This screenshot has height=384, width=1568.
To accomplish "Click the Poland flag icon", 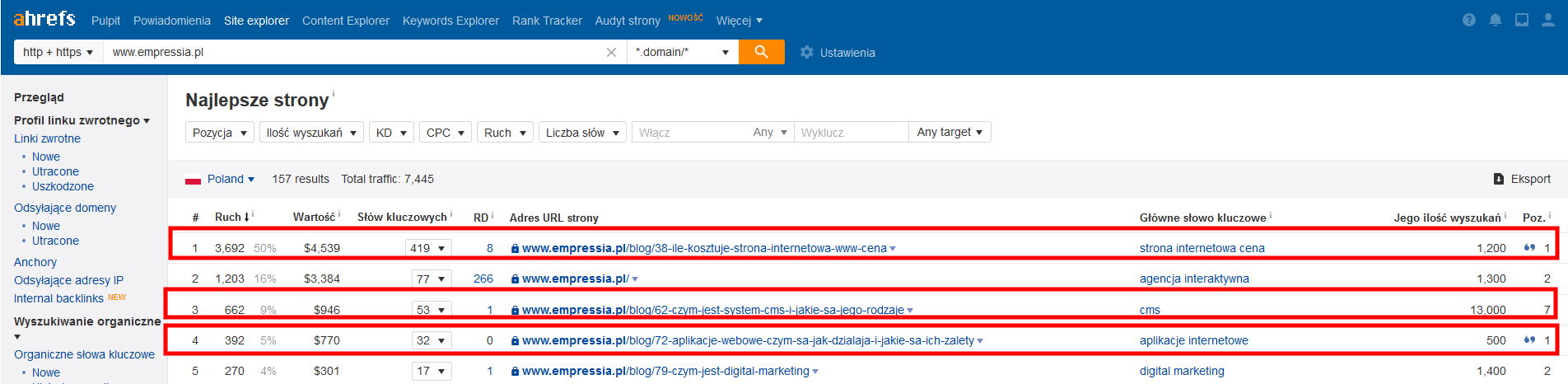I will pos(194,180).
